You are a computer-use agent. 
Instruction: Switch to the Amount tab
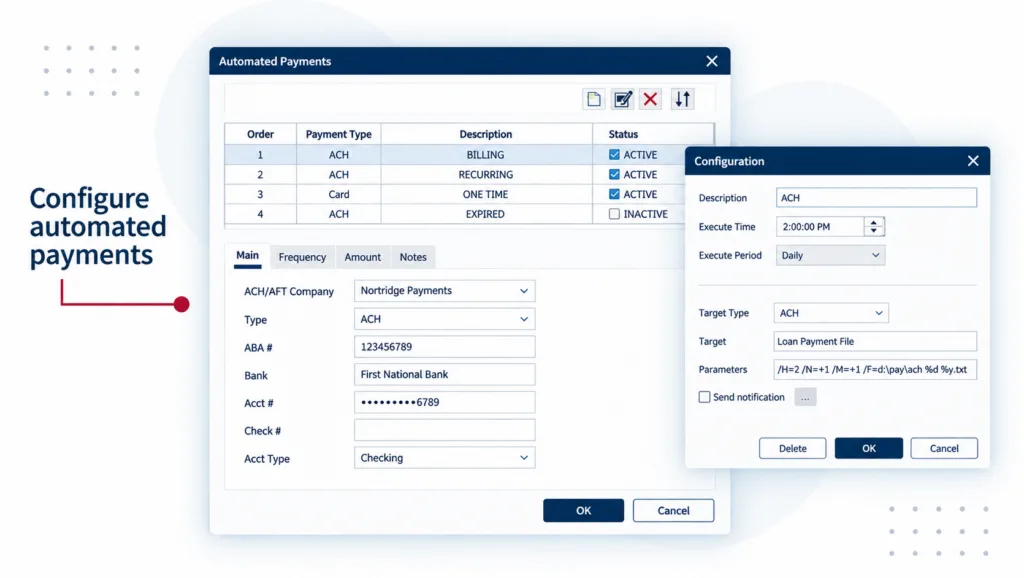362,257
